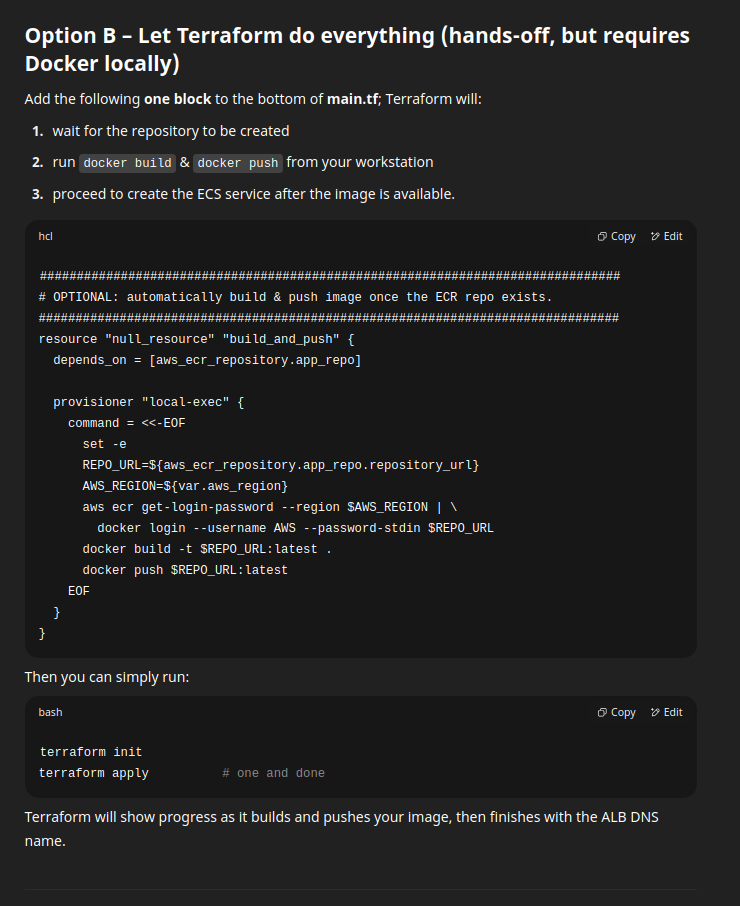
Task: Click the inline 'docker build' code snippet
Action: [x=128, y=163]
